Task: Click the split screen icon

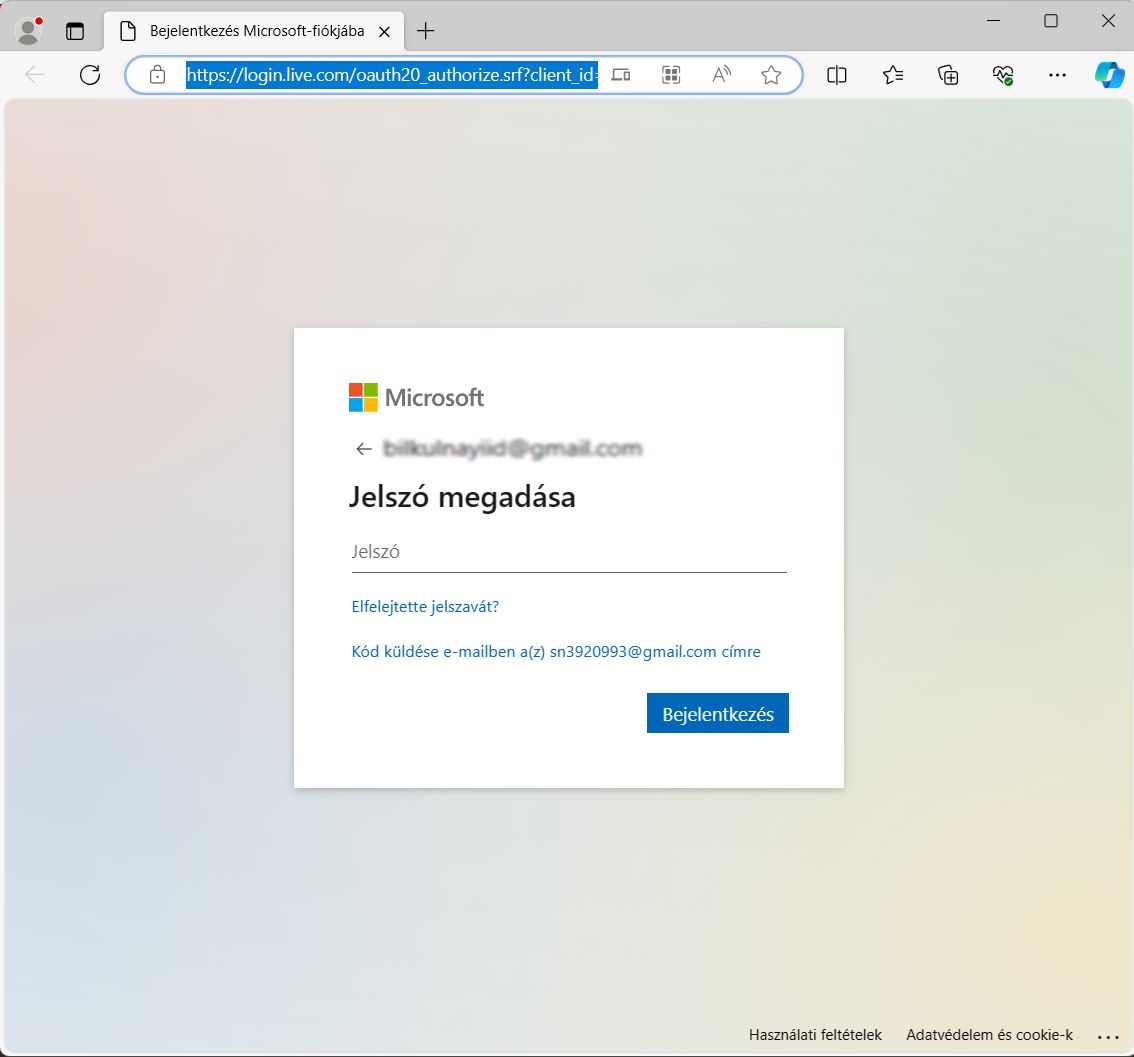Action: coord(837,74)
